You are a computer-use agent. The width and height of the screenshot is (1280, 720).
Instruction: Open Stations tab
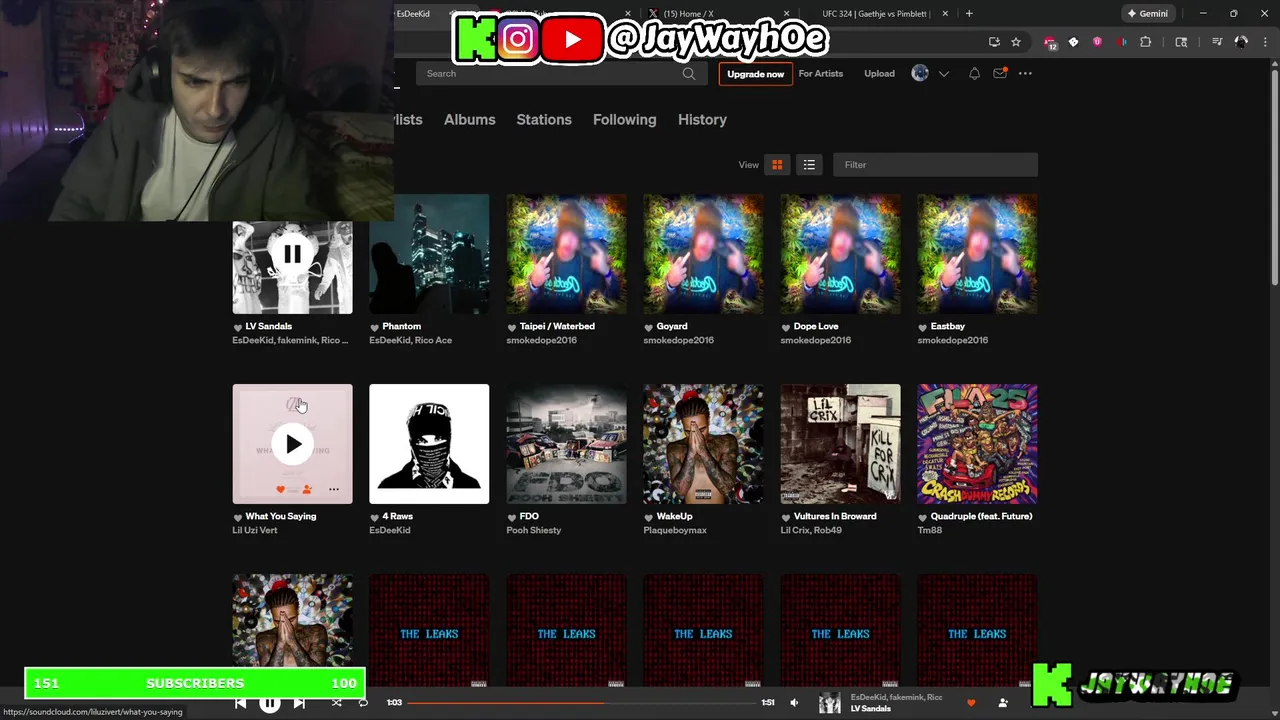(x=544, y=119)
